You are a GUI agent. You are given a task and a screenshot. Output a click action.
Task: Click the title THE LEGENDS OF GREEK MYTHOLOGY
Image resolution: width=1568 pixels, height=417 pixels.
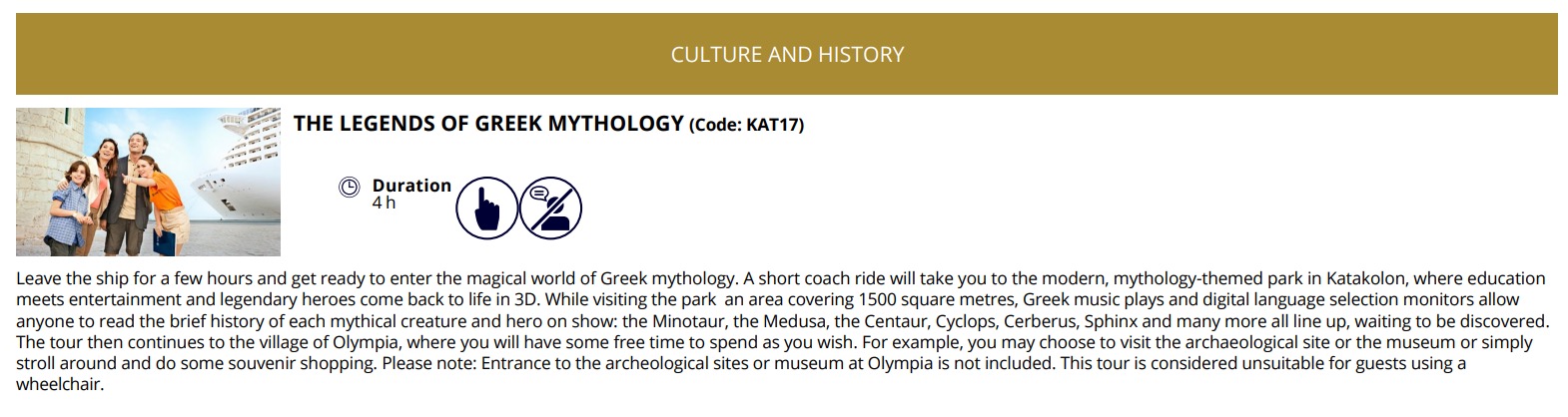tap(488, 123)
